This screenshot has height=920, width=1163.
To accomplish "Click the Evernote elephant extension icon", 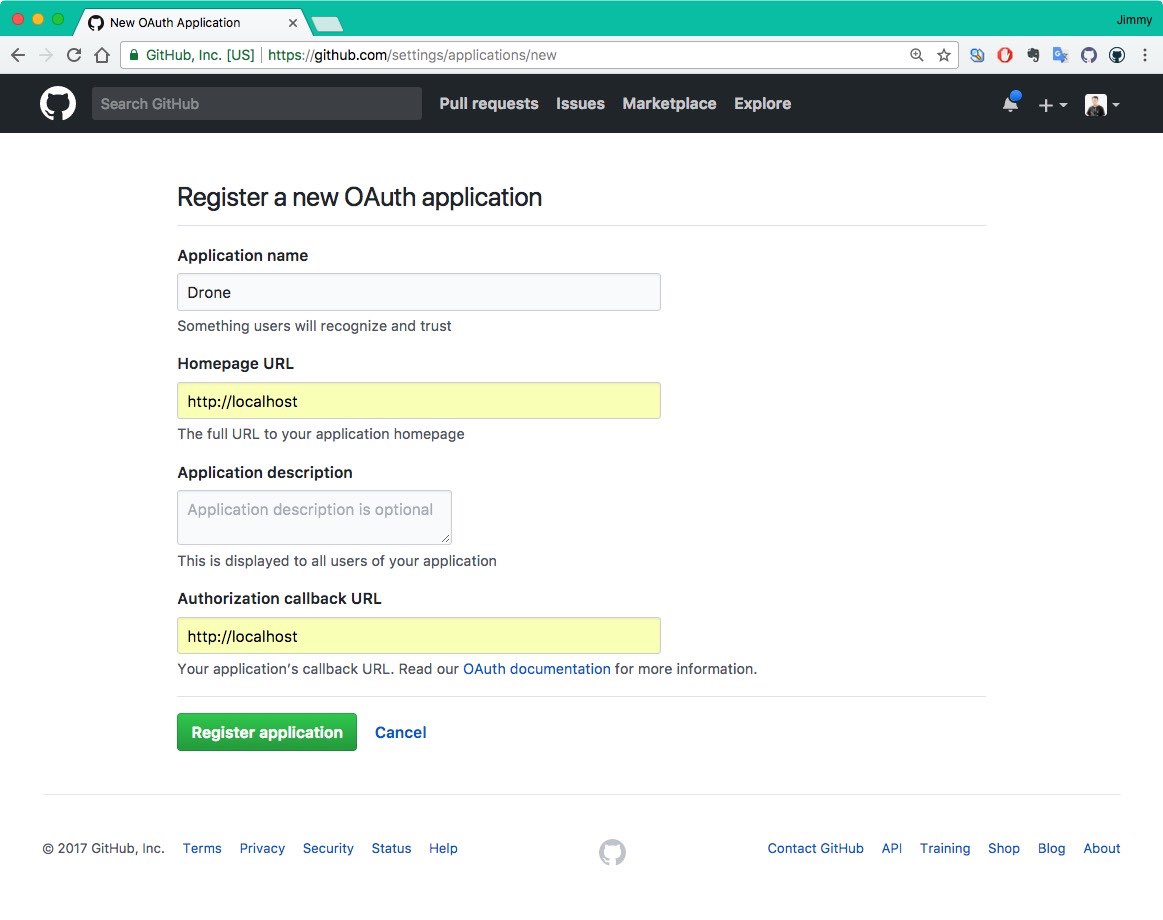I will [x=1033, y=55].
